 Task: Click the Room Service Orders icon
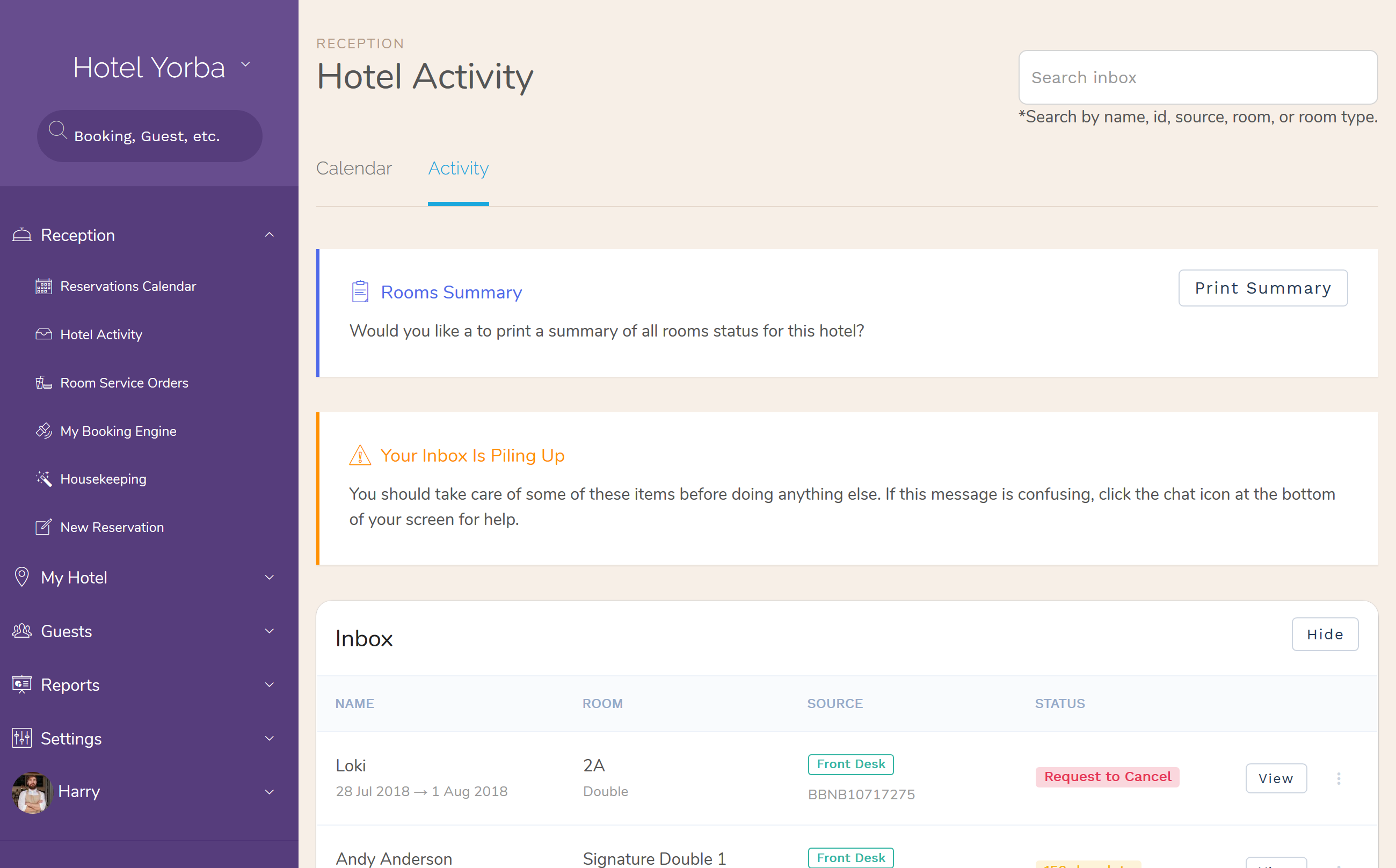43,382
